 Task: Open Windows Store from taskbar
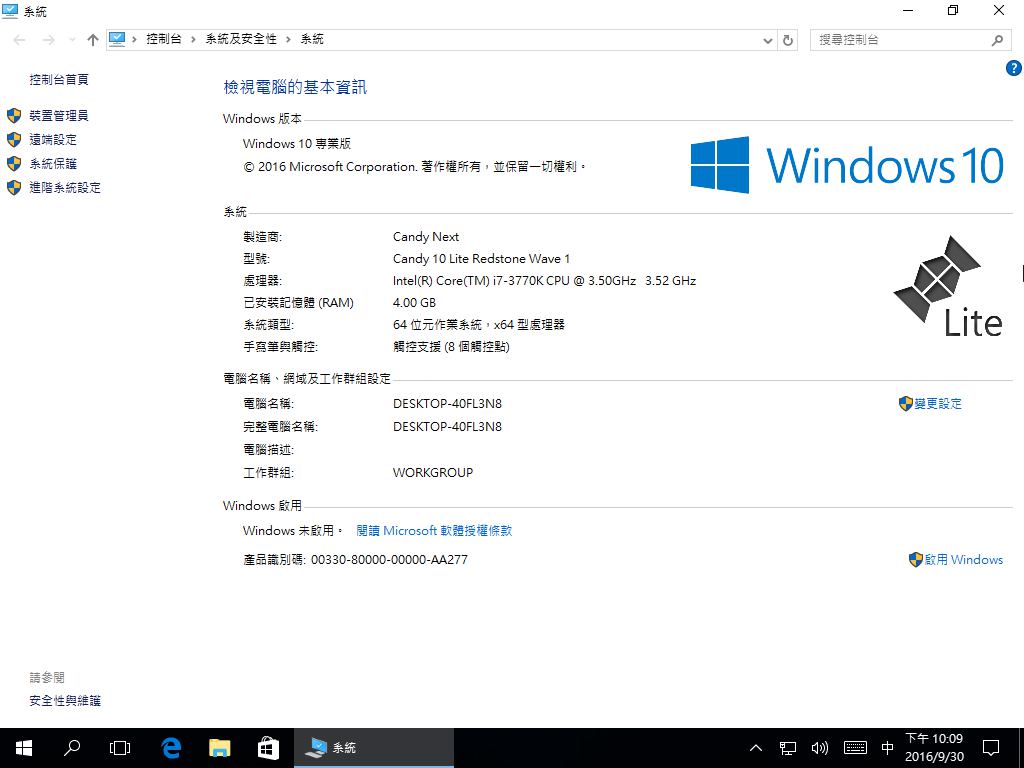coord(268,748)
